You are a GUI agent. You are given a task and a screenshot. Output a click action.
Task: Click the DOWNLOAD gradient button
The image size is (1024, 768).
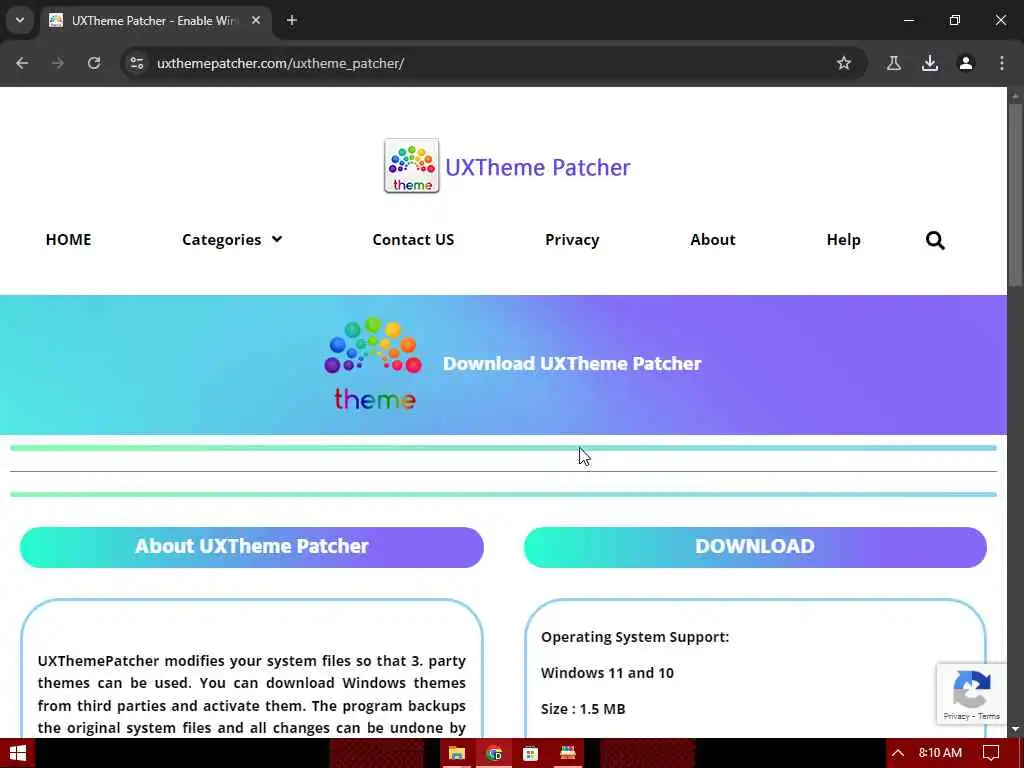pos(755,547)
